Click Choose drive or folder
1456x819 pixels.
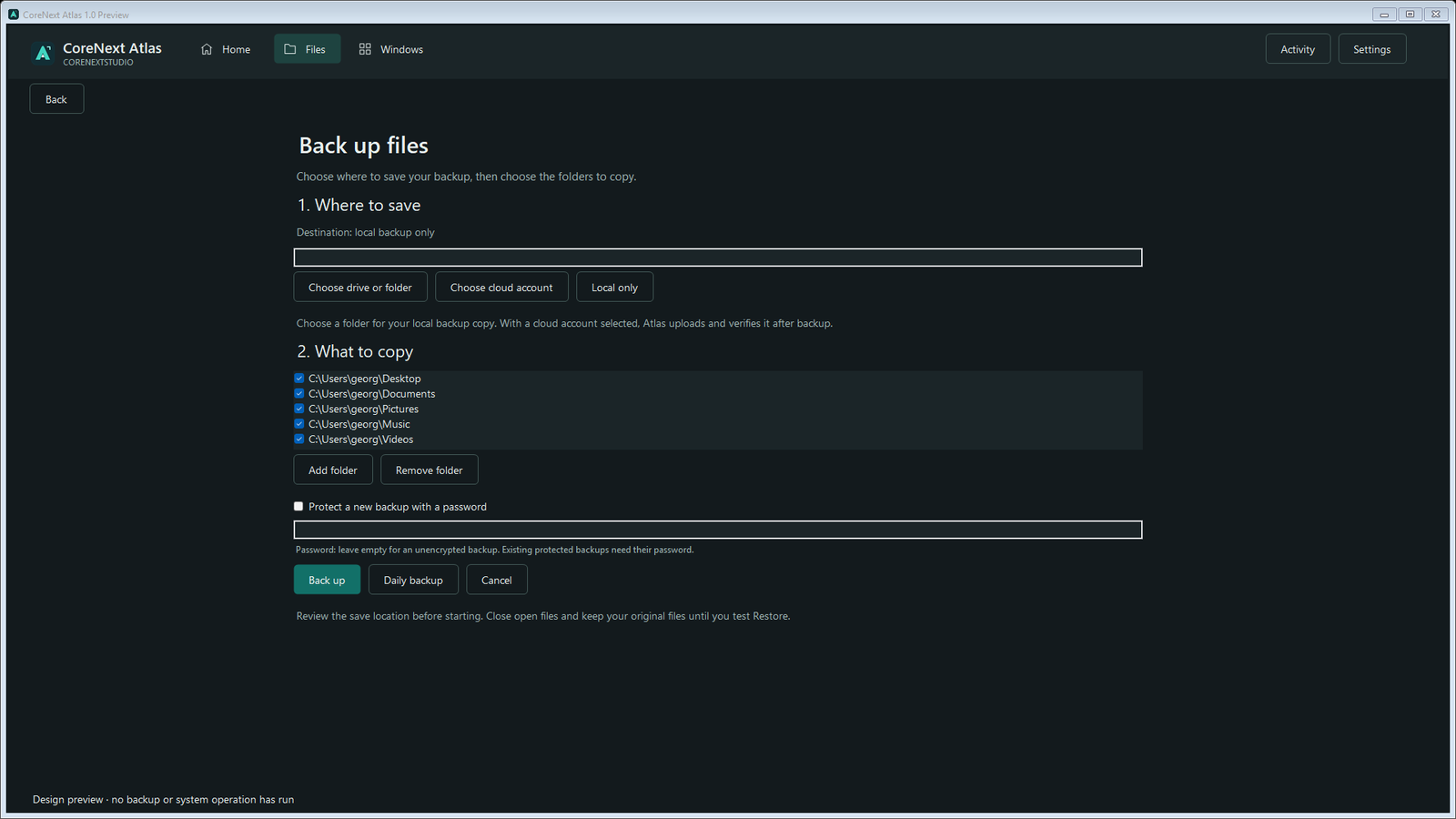[360, 288]
